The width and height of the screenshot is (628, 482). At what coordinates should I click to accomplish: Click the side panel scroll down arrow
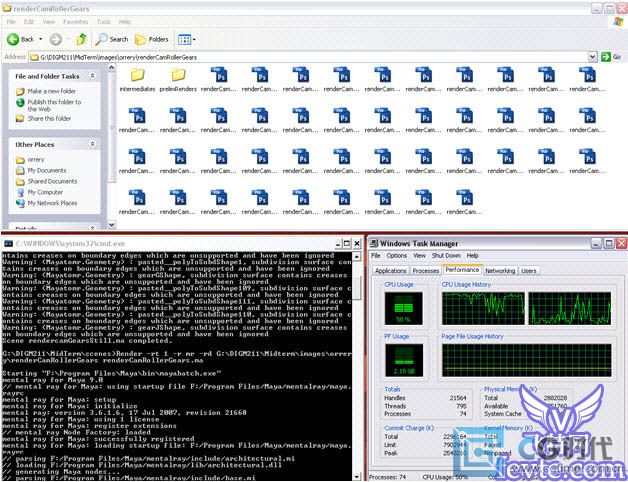tap(112, 225)
